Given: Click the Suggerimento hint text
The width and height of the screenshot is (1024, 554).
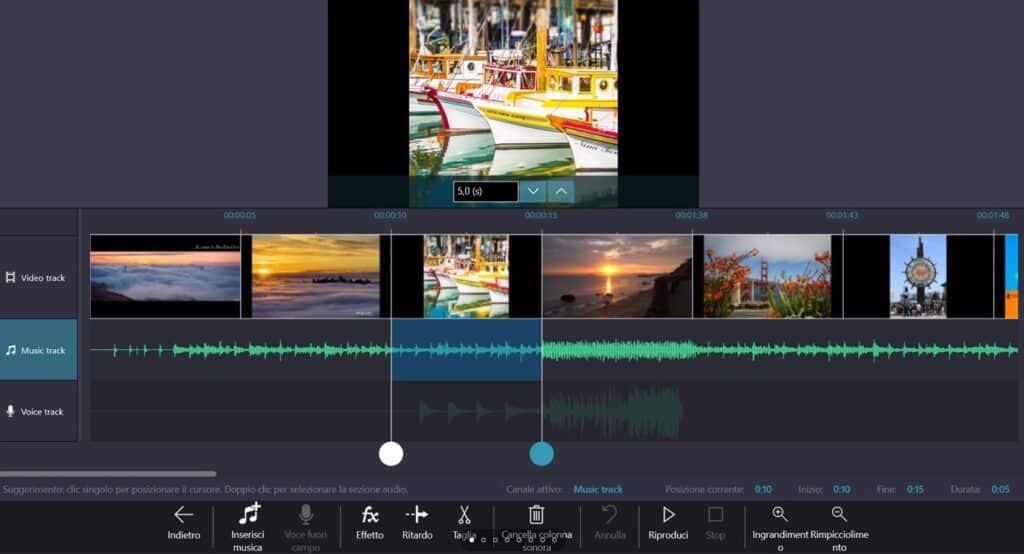Looking at the screenshot, I should click(x=205, y=489).
